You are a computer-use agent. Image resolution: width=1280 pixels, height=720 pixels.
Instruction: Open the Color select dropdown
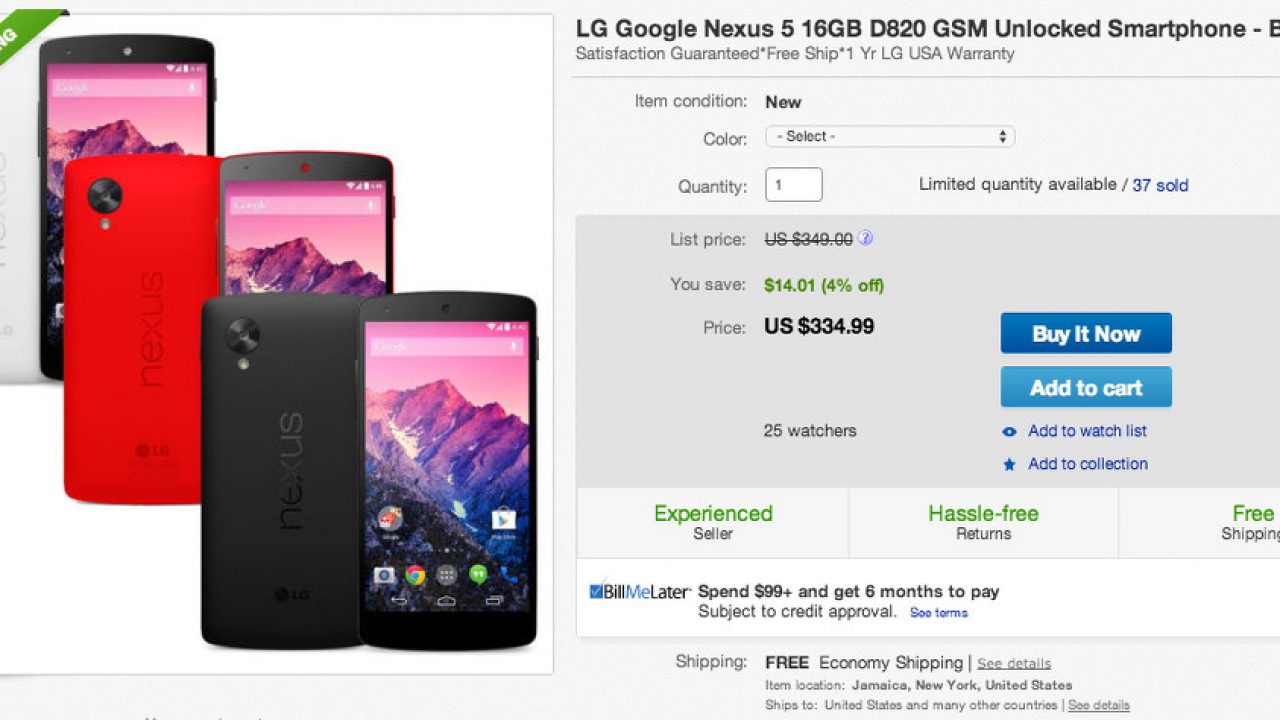(890, 137)
